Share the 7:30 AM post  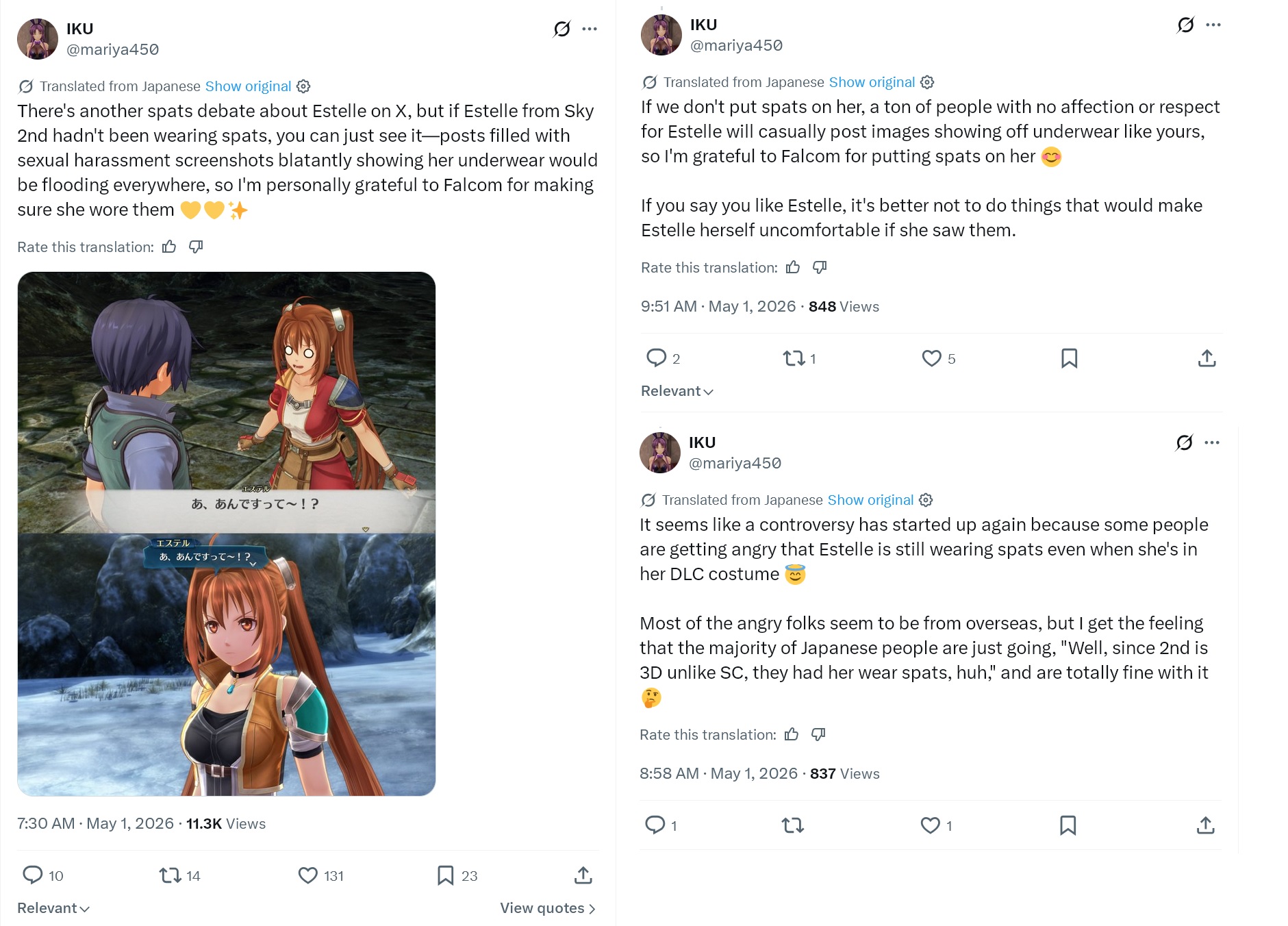[583, 875]
